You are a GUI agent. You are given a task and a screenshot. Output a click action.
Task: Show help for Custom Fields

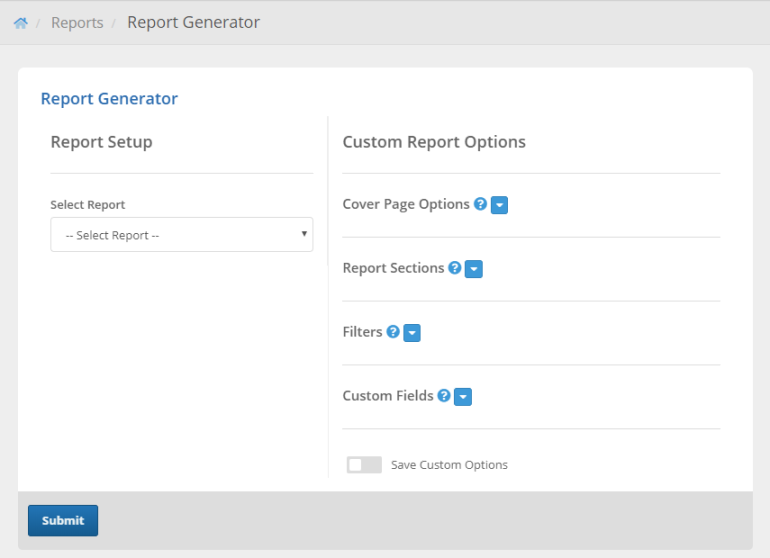pyautogui.click(x=444, y=395)
